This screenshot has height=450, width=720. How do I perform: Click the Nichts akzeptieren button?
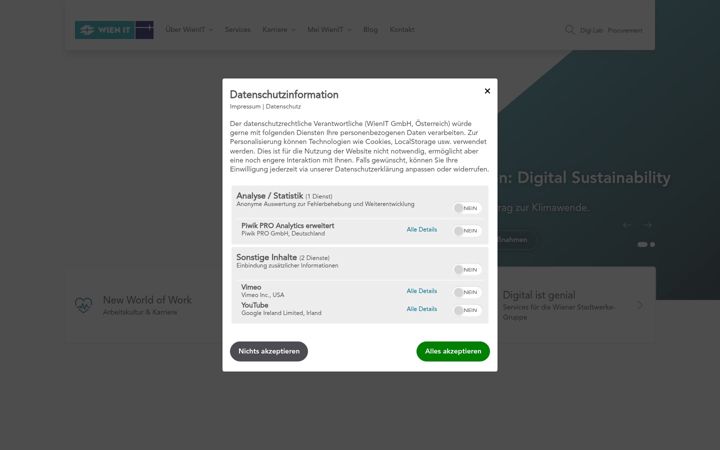tap(269, 351)
